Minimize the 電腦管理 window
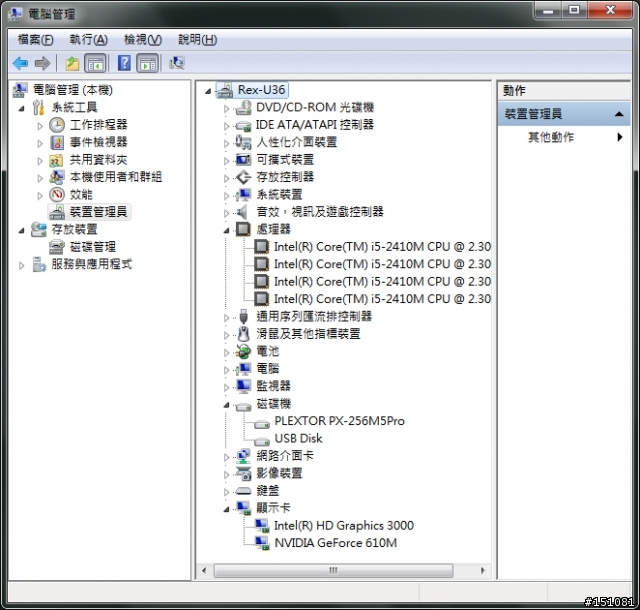Viewport: 640px width, 610px height. point(548,10)
